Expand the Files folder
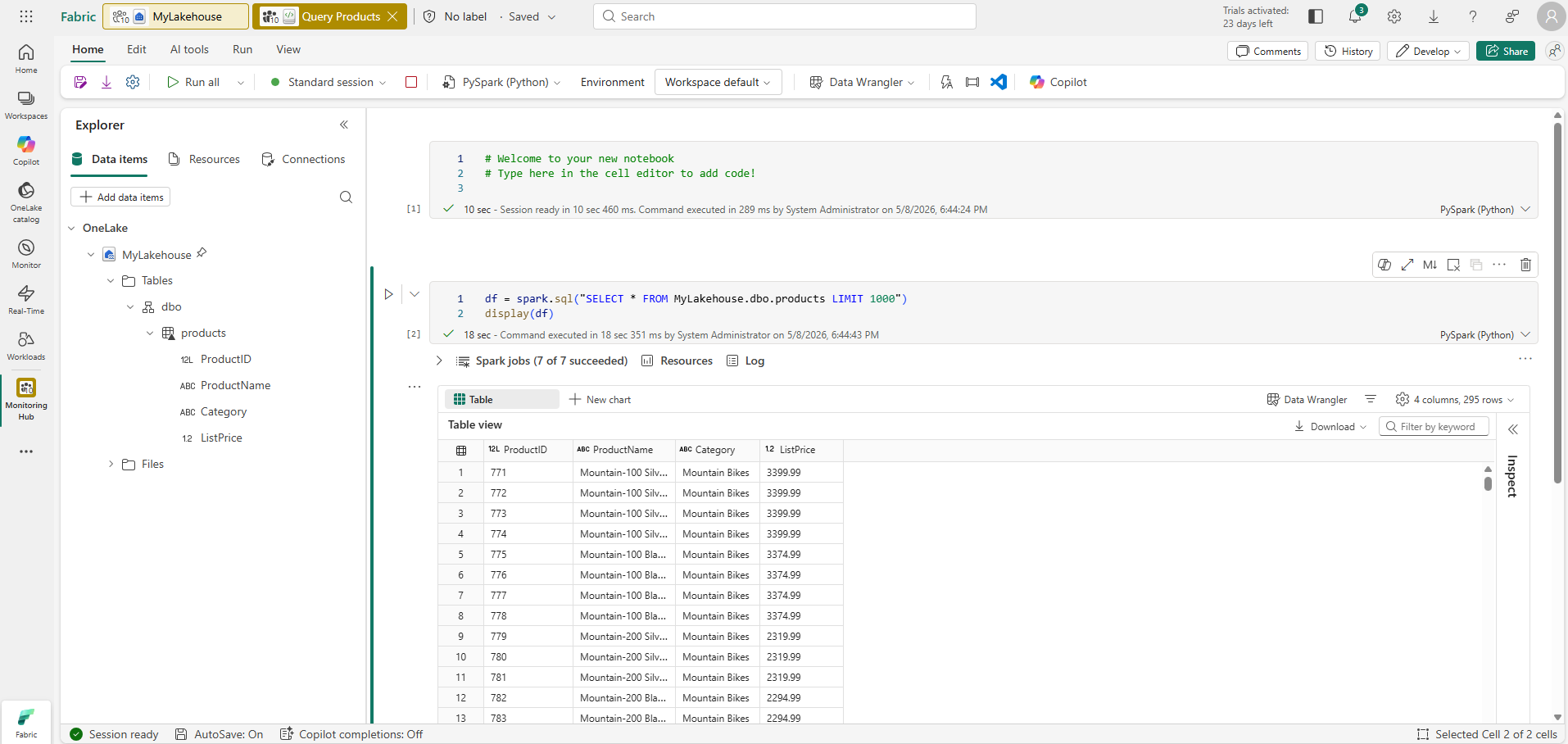The image size is (1568, 744). (x=111, y=464)
